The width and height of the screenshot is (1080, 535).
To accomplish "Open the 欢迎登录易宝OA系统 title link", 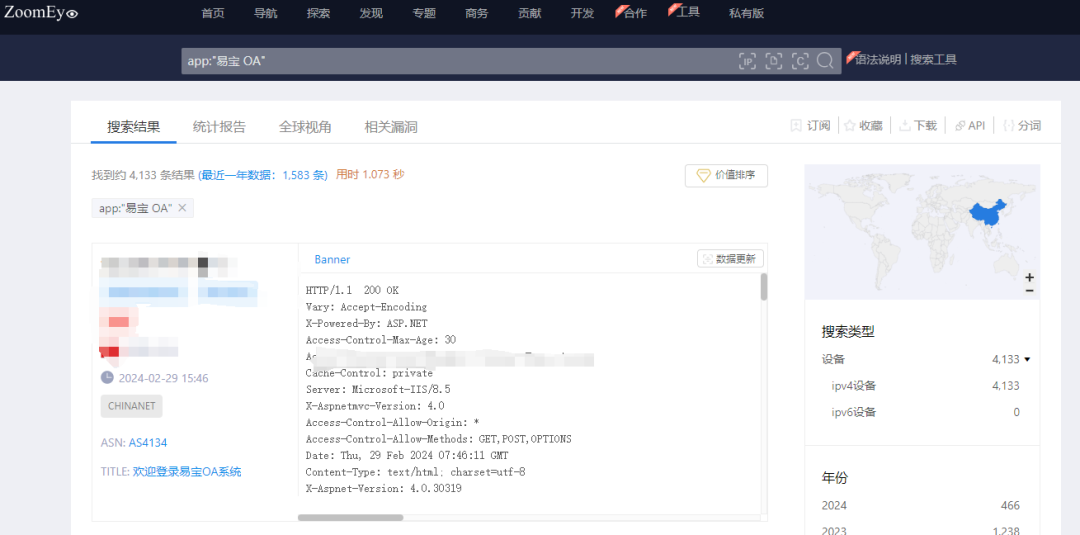I will tap(187, 472).
